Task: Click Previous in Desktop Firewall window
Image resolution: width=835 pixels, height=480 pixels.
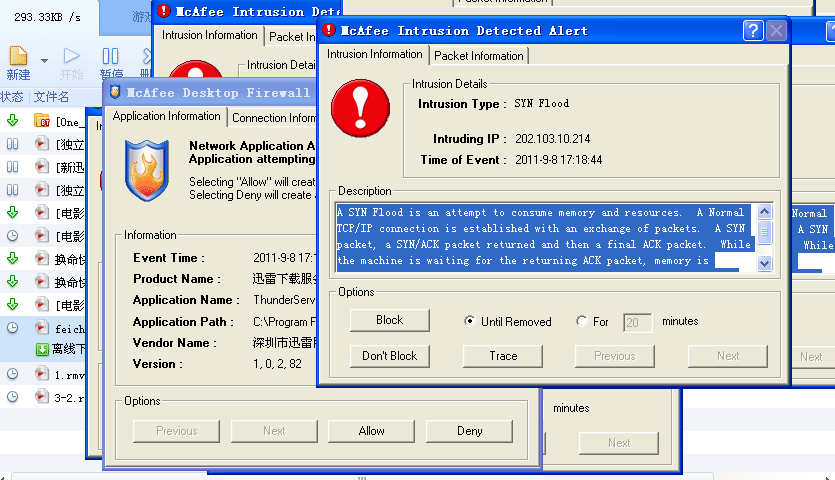Action: click(176, 431)
